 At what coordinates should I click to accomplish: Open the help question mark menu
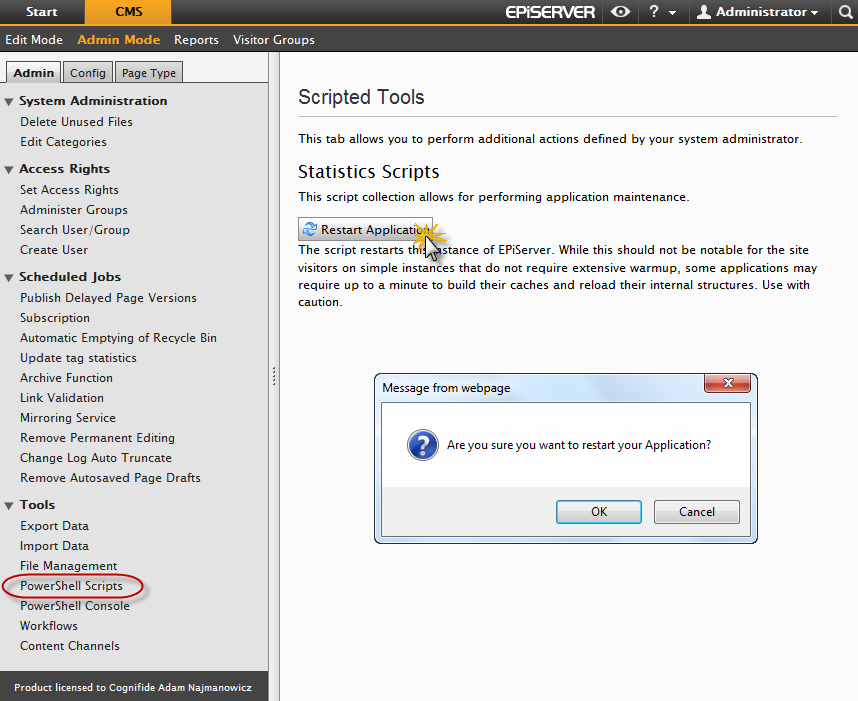[x=660, y=12]
